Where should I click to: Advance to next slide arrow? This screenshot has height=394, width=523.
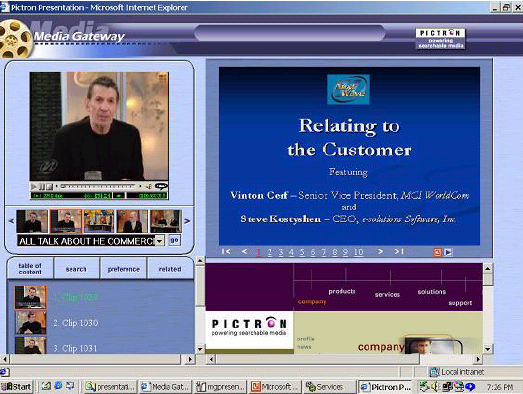click(x=380, y=252)
